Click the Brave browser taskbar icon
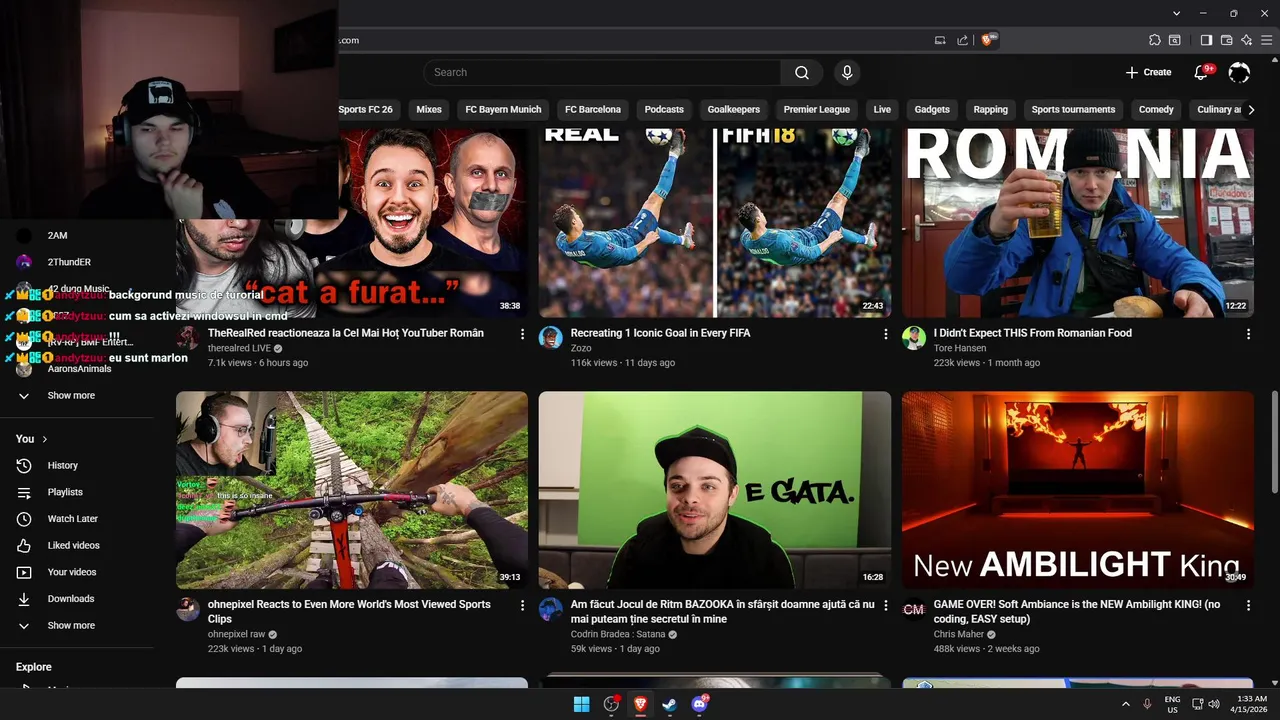1280x720 pixels. (x=640, y=704)
